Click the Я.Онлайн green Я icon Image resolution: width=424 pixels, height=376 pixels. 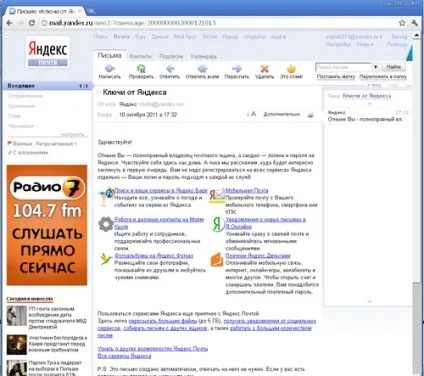coord(217,224)
